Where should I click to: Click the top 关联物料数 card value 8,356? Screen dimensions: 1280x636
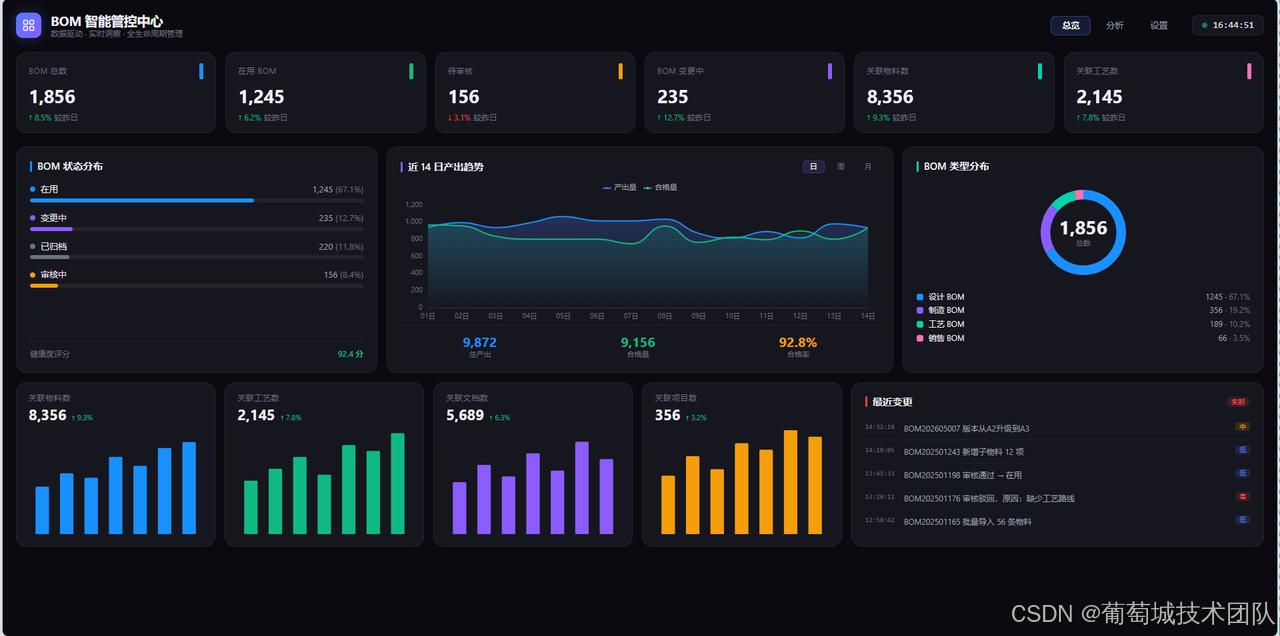(890, 97)
